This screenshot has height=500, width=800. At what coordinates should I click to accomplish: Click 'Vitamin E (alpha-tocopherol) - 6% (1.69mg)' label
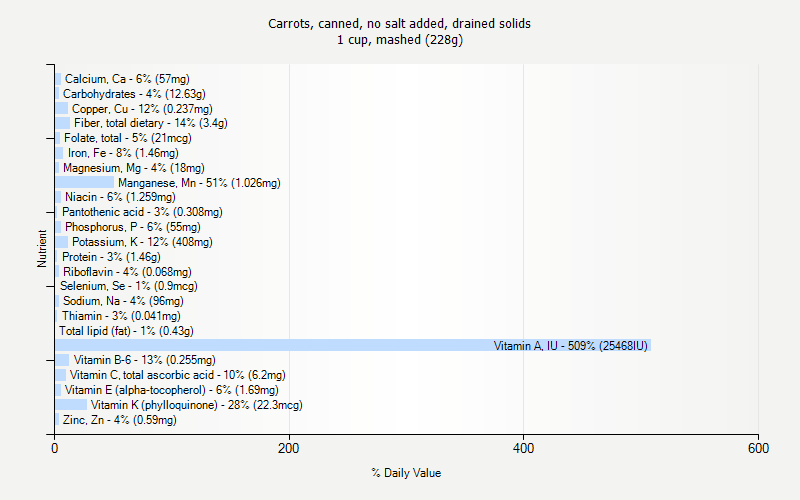(x=171, y=390)
